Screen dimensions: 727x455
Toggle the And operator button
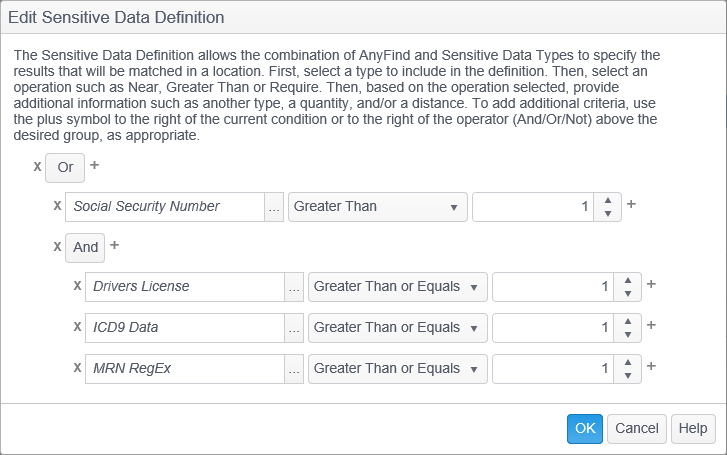[85, 247]
